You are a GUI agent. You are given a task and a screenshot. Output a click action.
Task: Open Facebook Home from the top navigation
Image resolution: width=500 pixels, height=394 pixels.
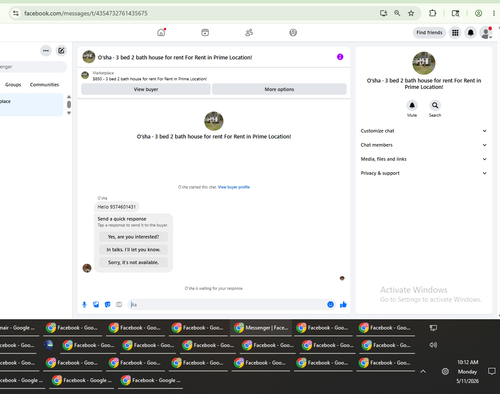point(161,32)
